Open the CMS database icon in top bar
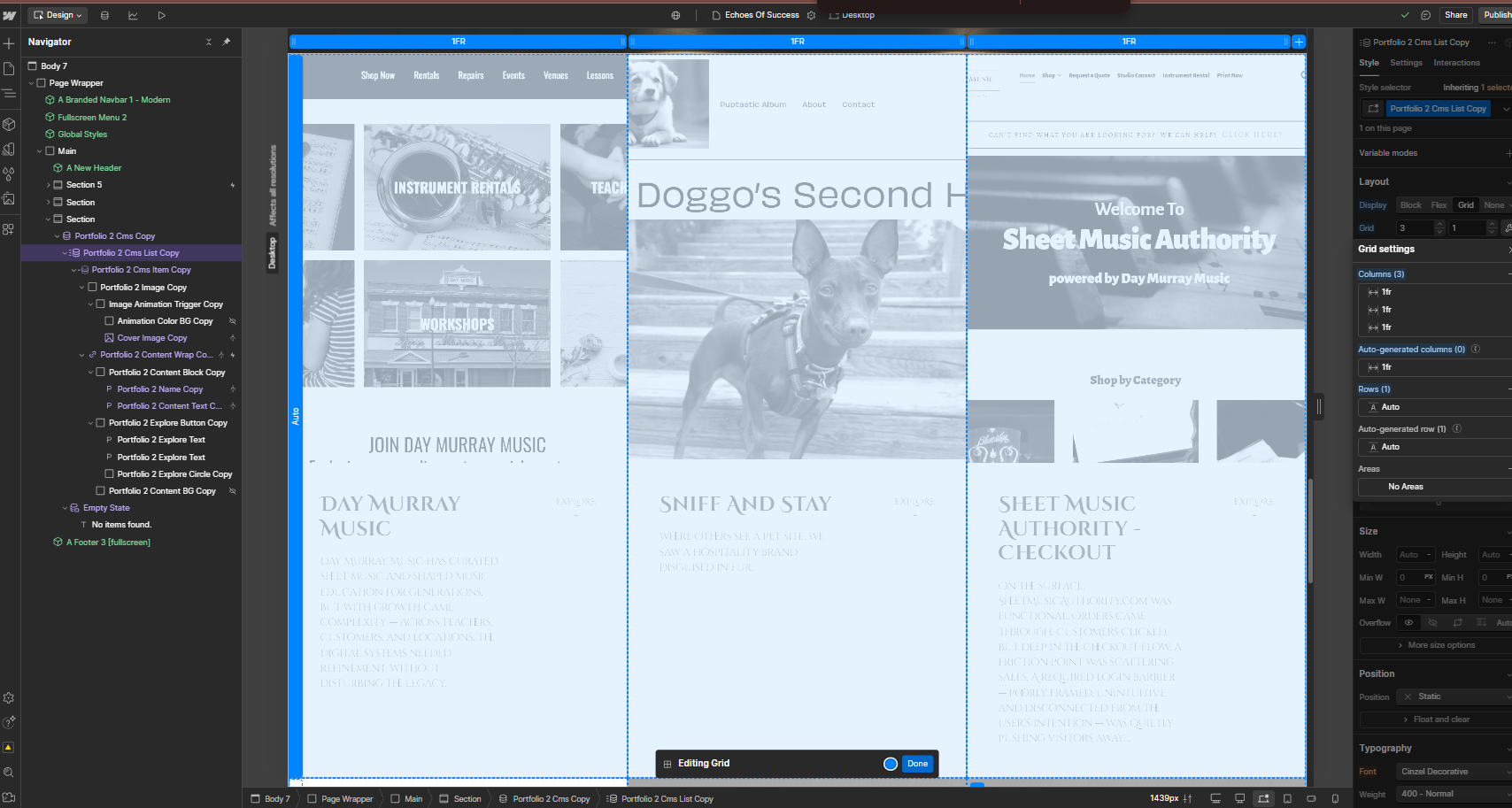 point(105,15)
